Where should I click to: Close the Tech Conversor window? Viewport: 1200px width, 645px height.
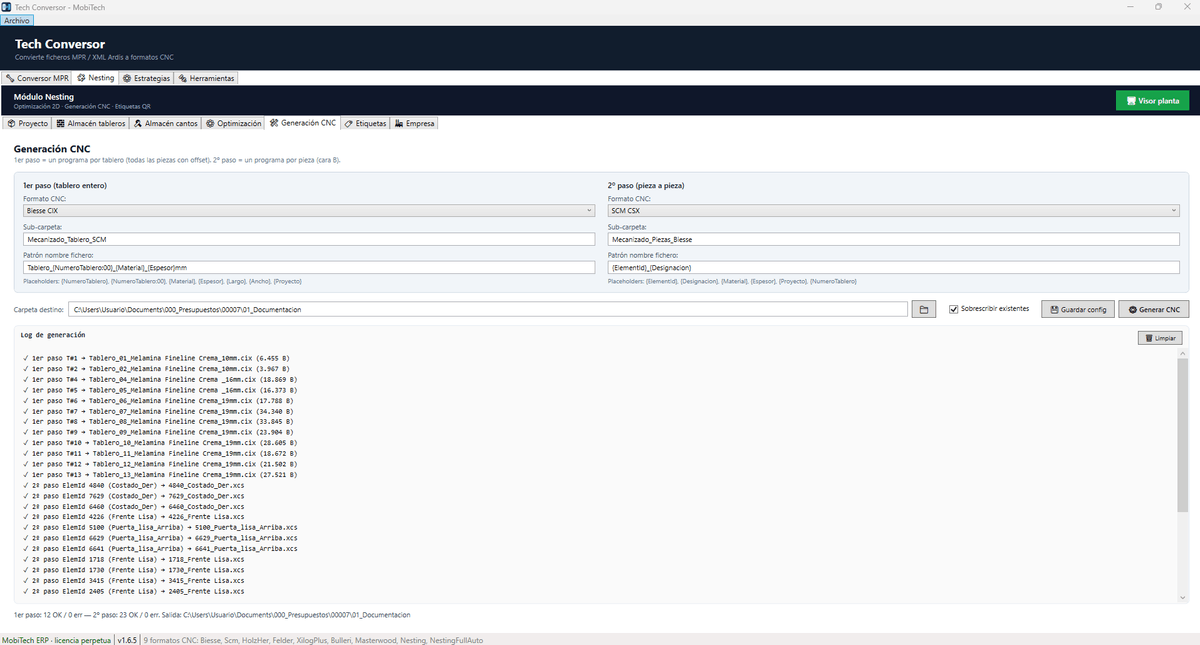pyautogui.click(x=1186, y=6)
